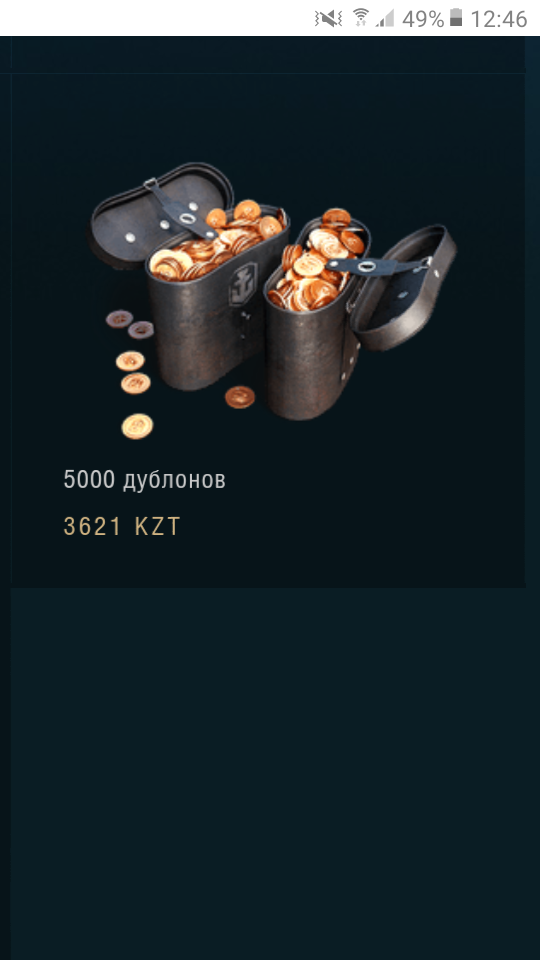
Task: Tap the 49% battery percentage text
Action: [423, 19]
